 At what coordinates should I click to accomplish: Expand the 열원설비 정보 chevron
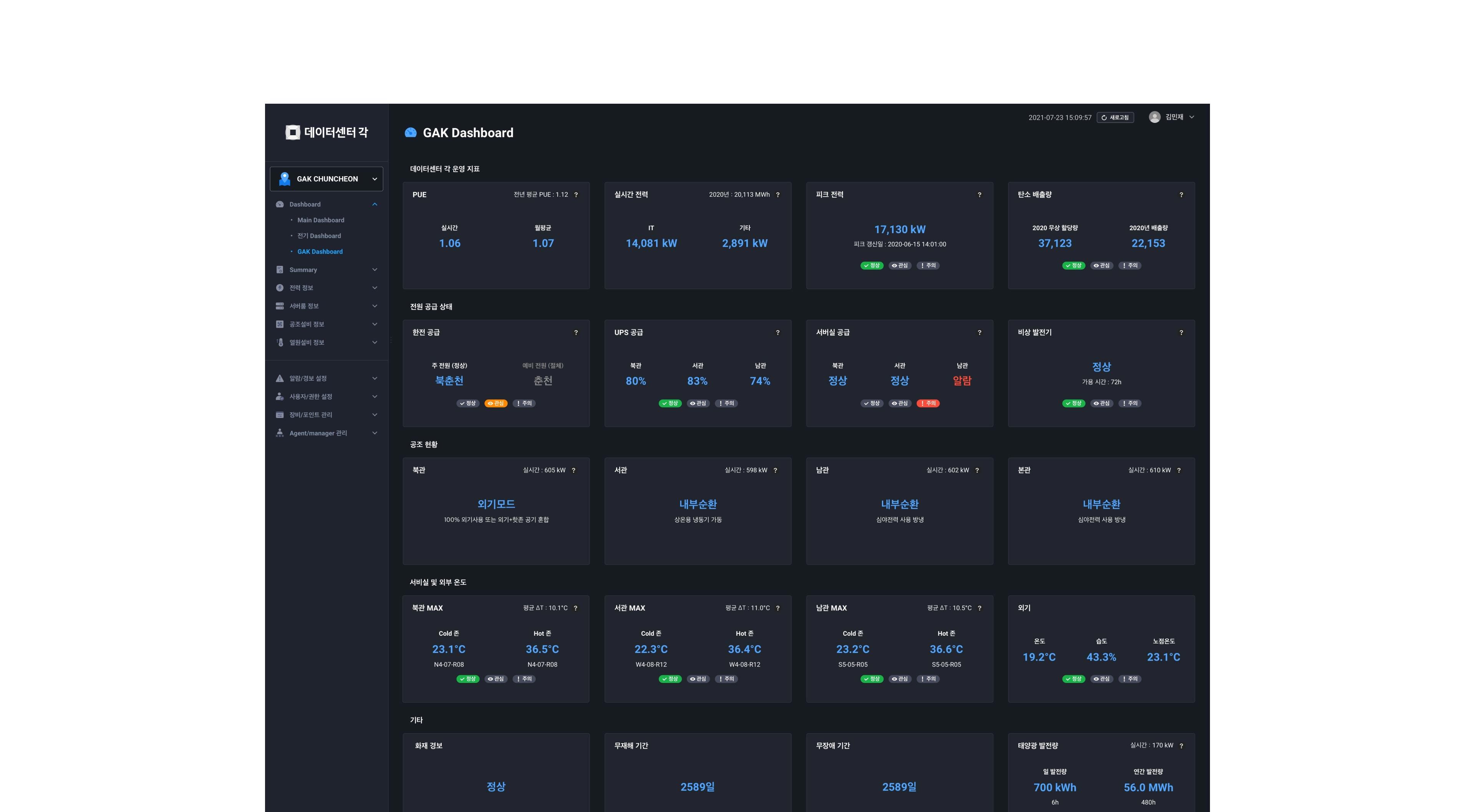tap(375, 343)
